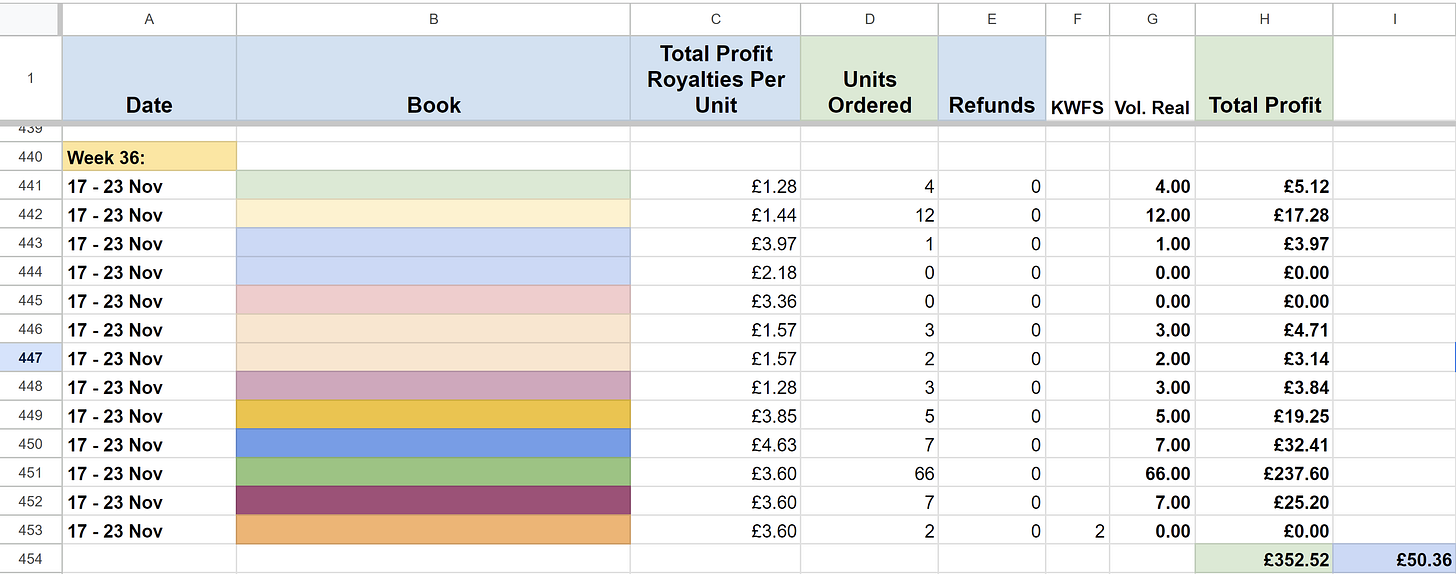Select the £4.63 royalties cell
Image resolution: width=1456 pixels, height=574 pixels.
(715, 444)
